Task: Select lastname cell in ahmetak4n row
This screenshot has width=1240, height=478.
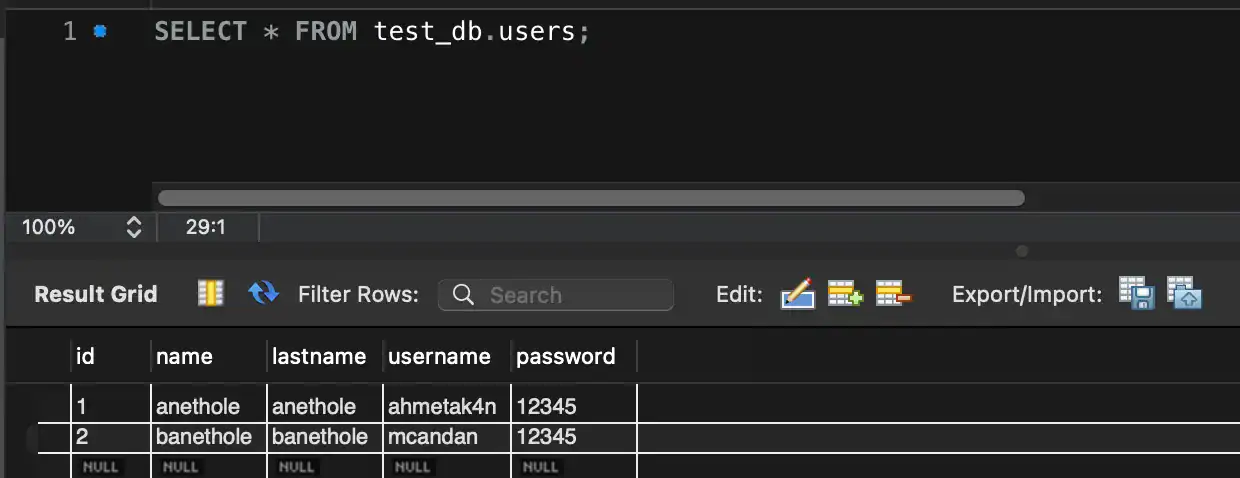Action: [x=325, y=407]
